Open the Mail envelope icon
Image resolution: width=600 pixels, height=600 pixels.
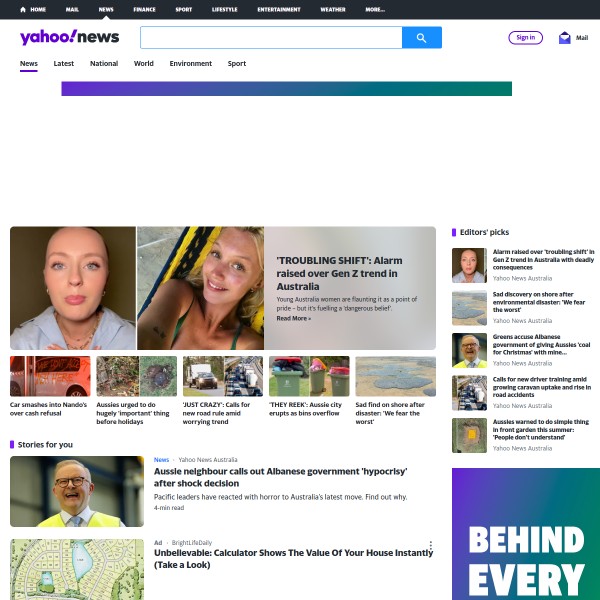[564, 38]
